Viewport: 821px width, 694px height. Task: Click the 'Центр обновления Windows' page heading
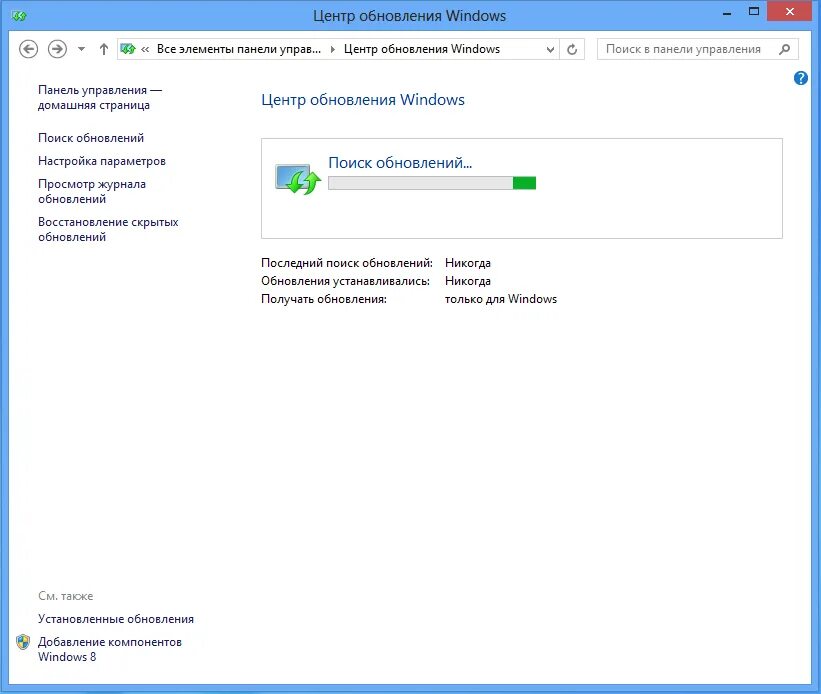[363, 100]
